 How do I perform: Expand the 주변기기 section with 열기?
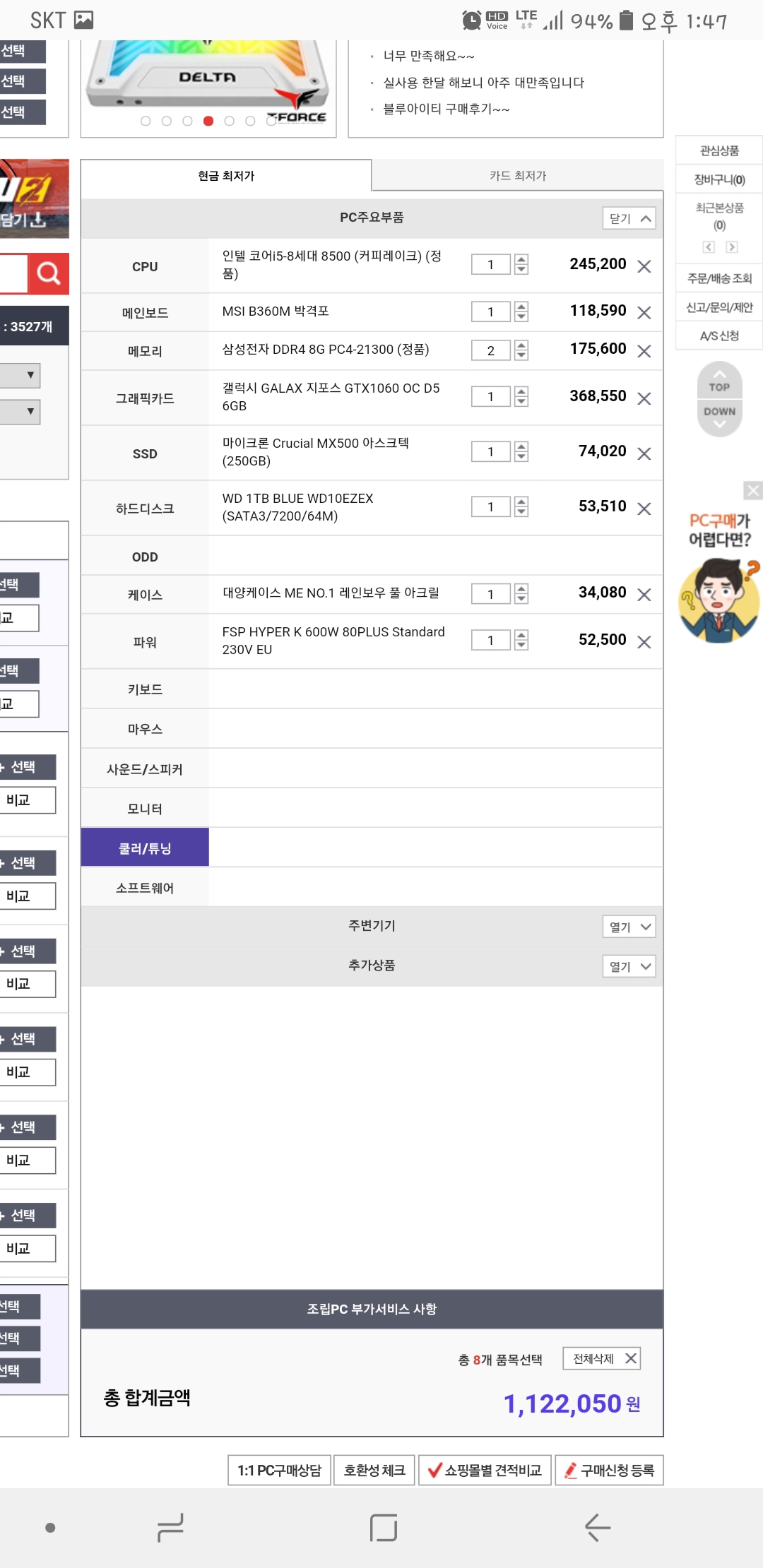coord(629,927)
